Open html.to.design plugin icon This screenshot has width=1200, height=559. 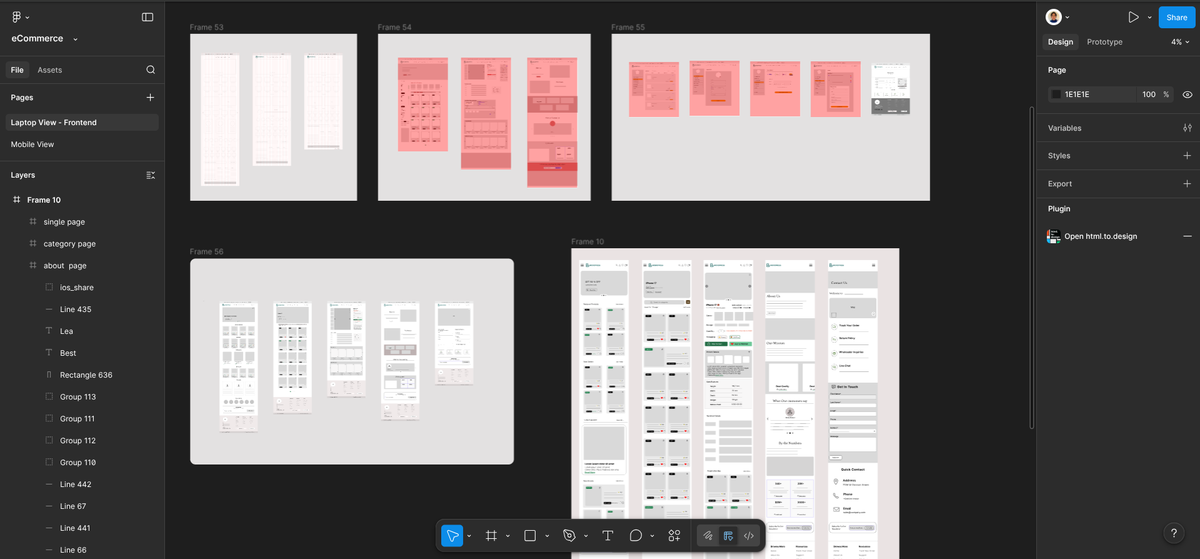point(1054,236)
